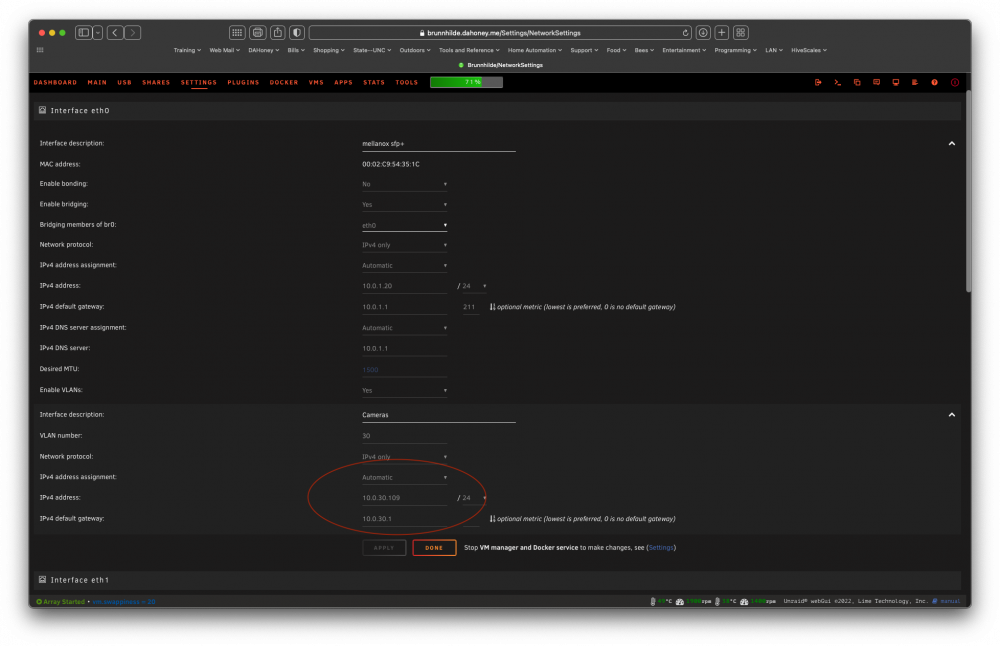Open the DASHBOARD tab
Viewport: 1000px width, 646px height.
[55, 82]
